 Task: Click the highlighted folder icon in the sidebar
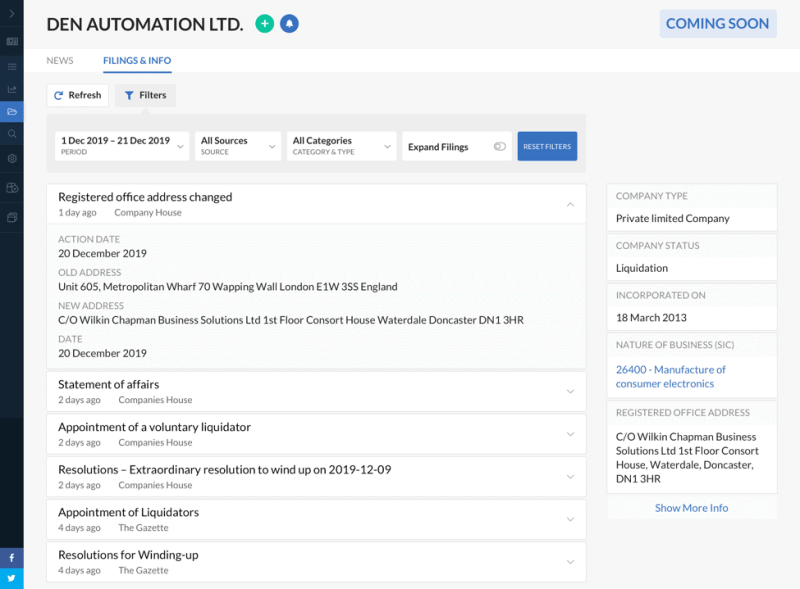13,112
